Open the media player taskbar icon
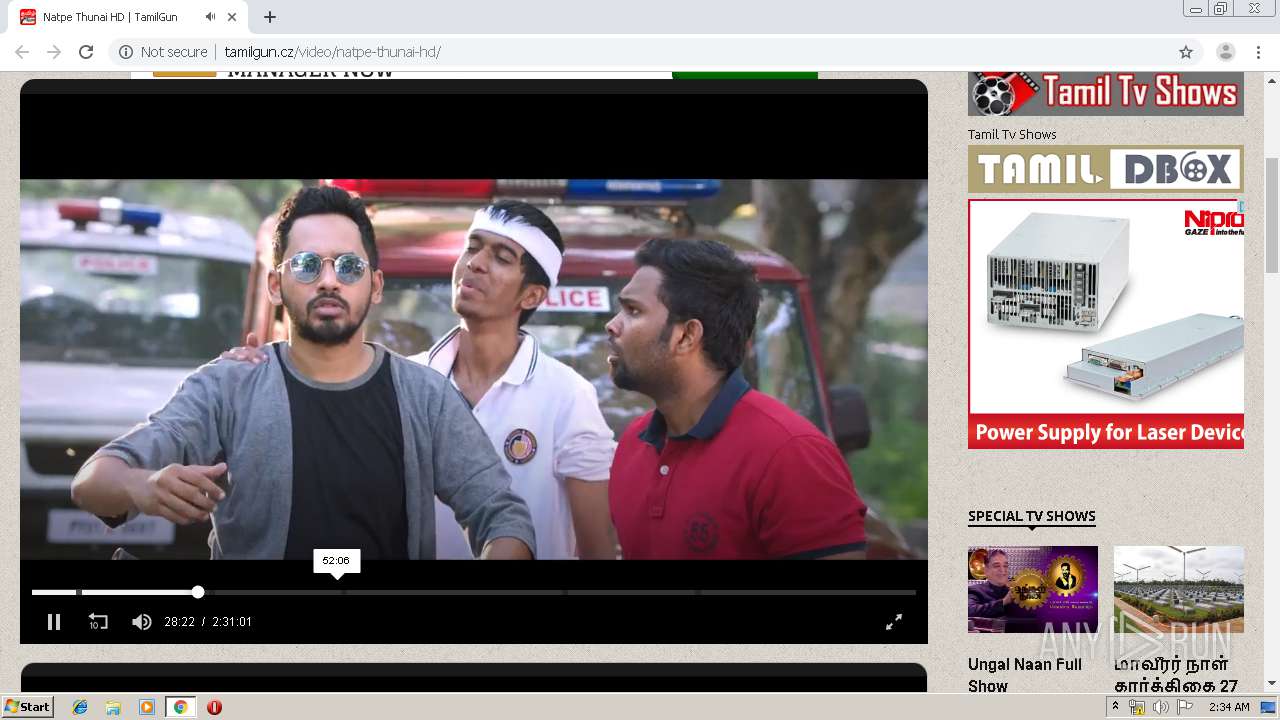The width and height of the screenshot is (1280, 720). coord(147,707)
